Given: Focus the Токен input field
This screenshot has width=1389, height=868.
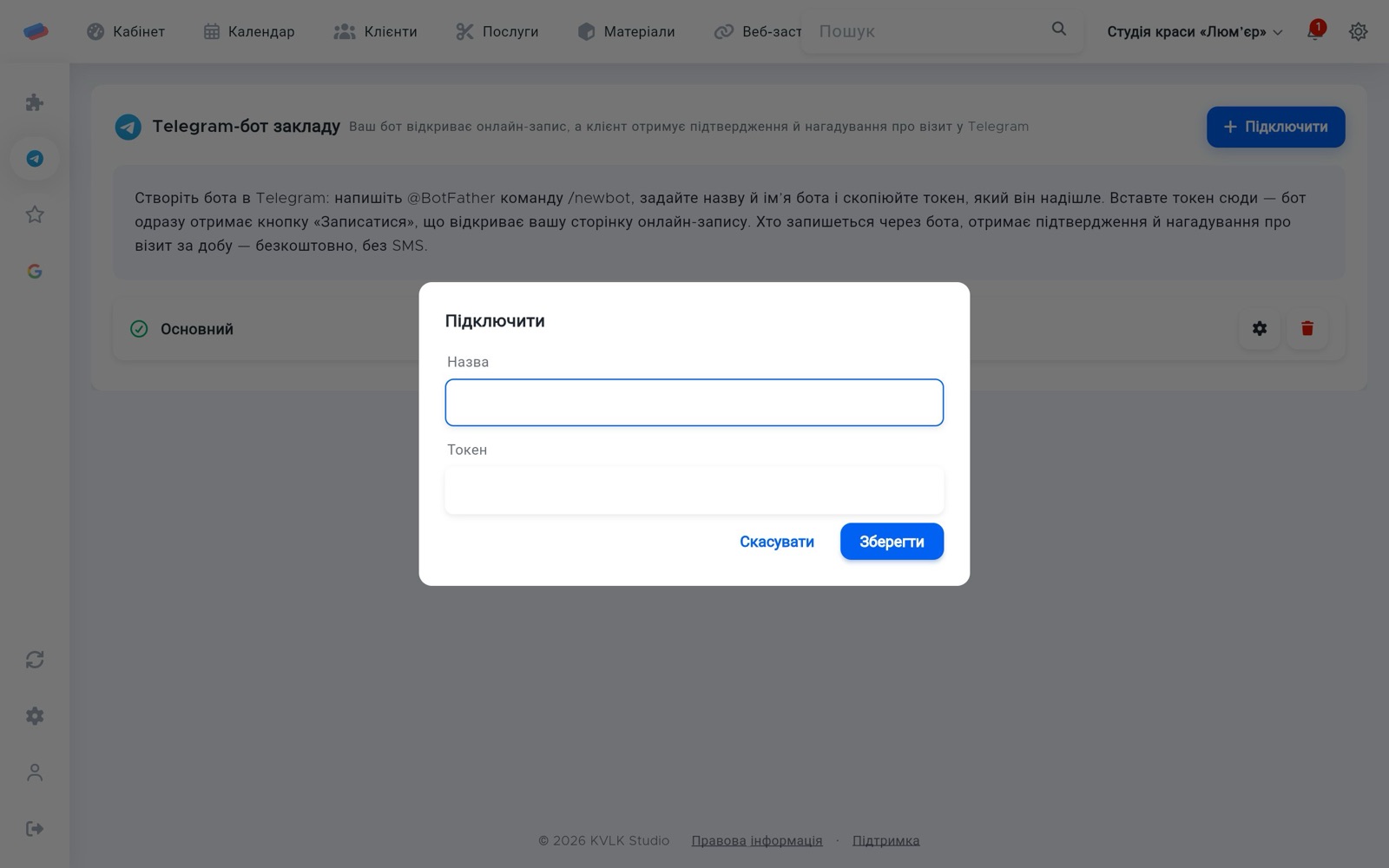Looking at the screenshot, I should 694,490.
